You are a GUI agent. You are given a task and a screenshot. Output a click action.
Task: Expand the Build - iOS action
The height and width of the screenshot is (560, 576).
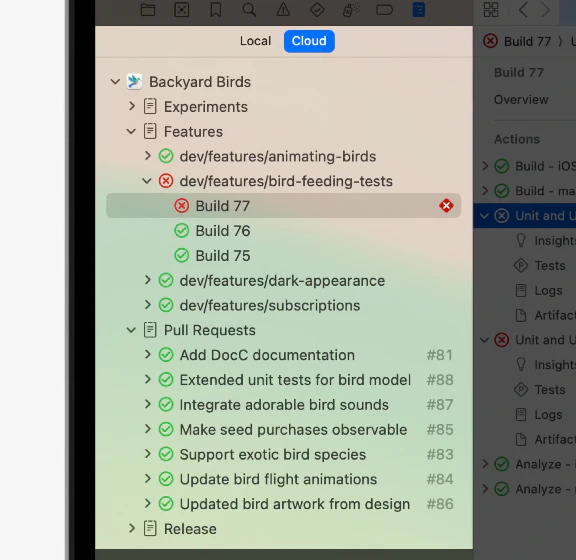[485, 166]
